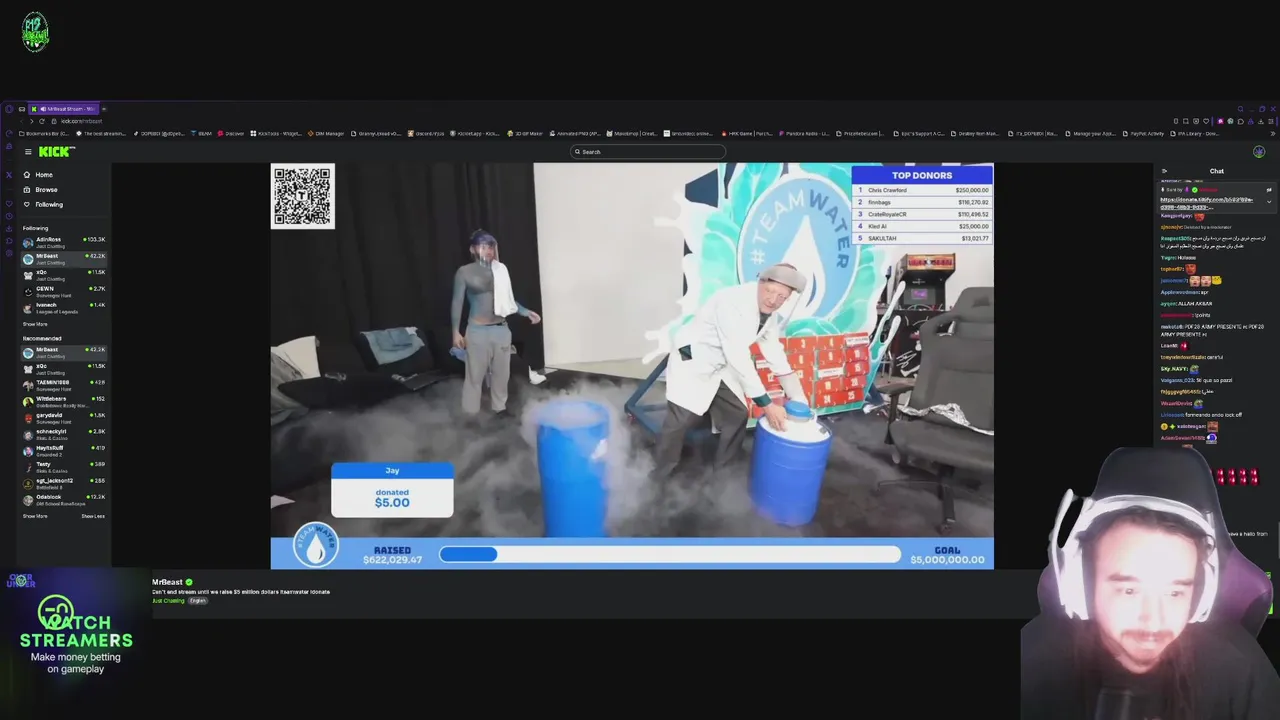Open the Discover bookmark
Screen dimensions: 1280x720
[232, 134]
